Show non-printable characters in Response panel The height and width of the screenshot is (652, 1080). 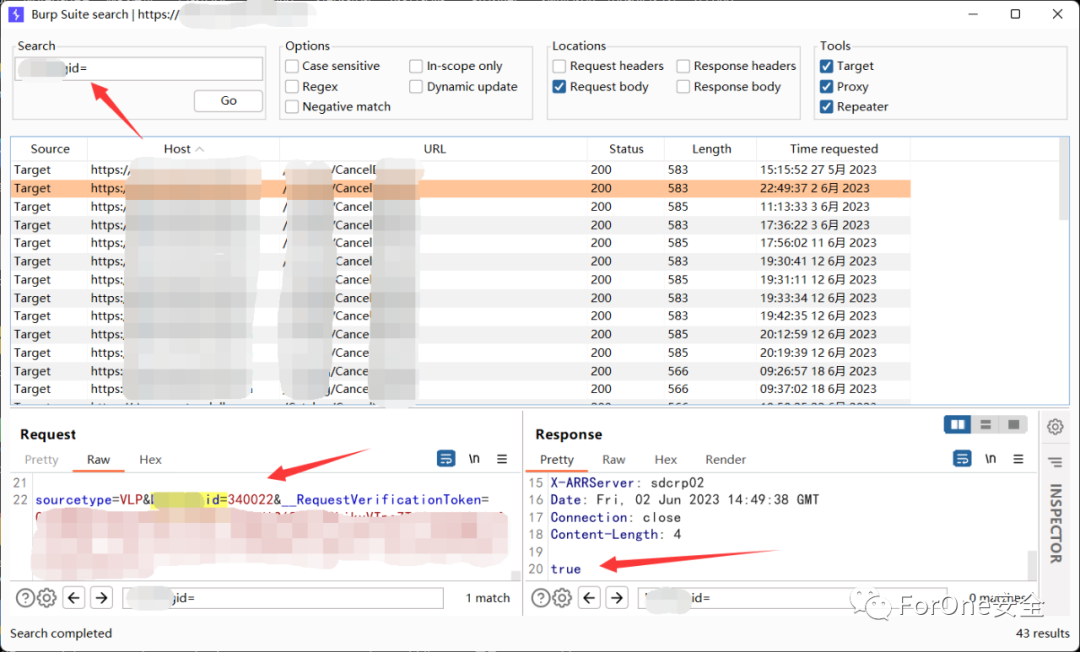[990, 459]
